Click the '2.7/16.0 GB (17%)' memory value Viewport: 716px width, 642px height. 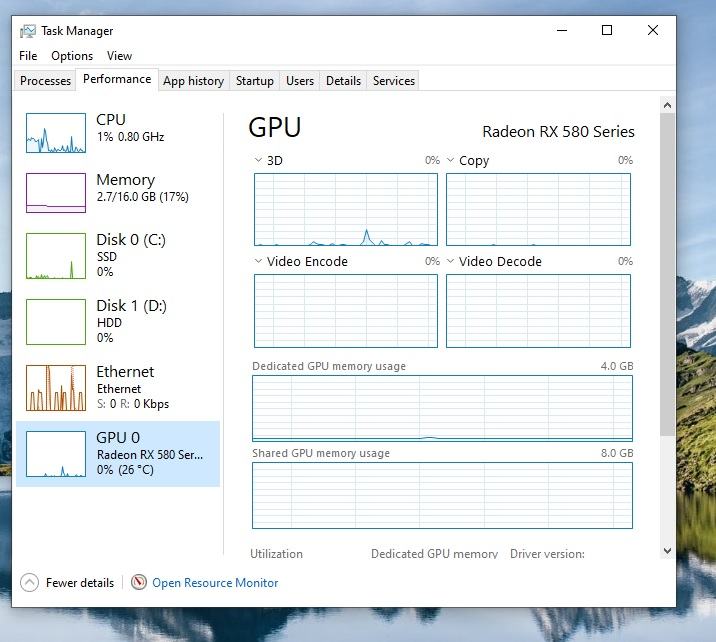coord(142,197)
